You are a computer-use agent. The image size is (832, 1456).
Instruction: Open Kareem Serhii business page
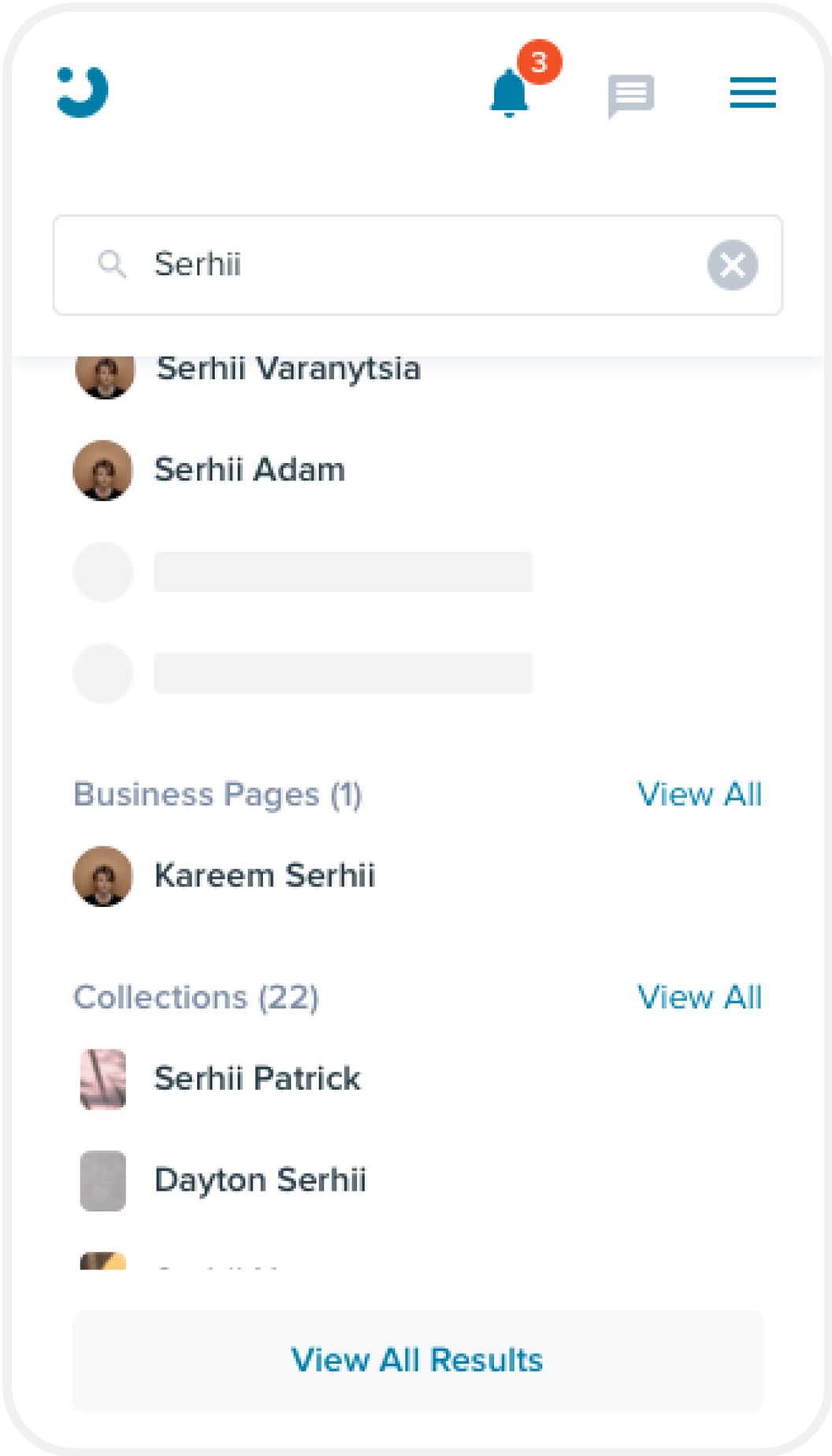pos(265,876)
